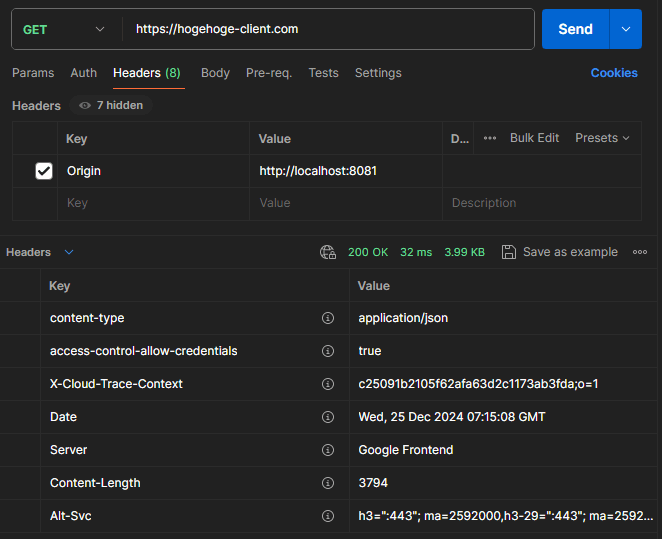Click the D... description column header
The width and height of the screenshot is (662, 539).
click(460, 139)
